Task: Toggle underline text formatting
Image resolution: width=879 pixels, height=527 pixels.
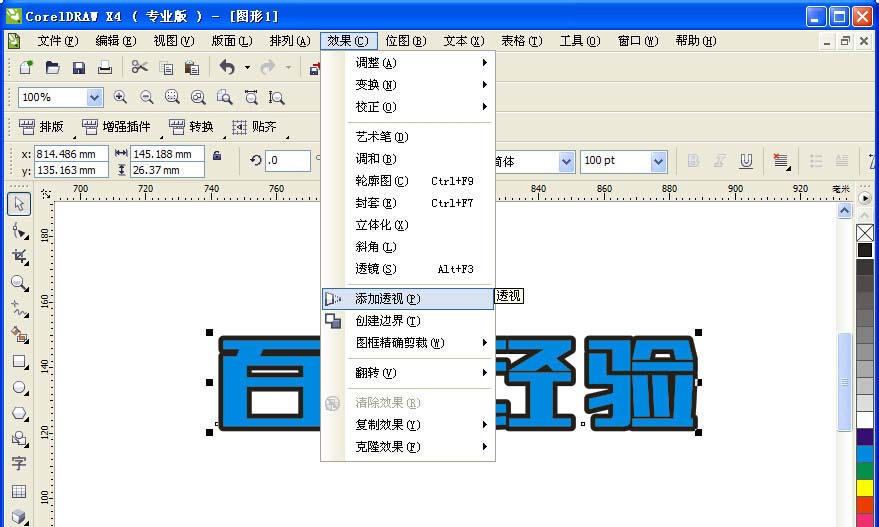Action: point(746,161)
